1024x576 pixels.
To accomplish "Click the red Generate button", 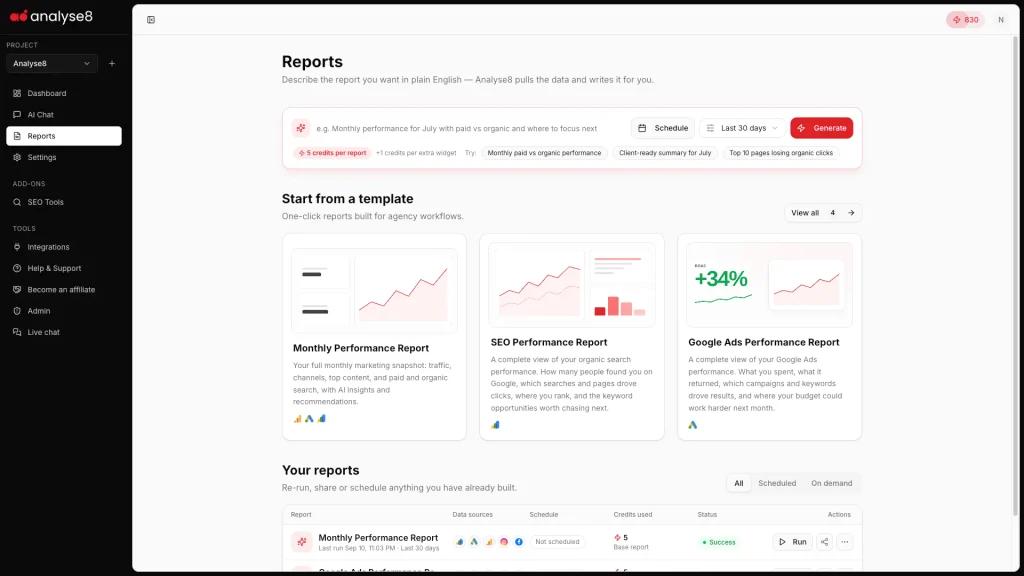I will [x=822, y=128].
